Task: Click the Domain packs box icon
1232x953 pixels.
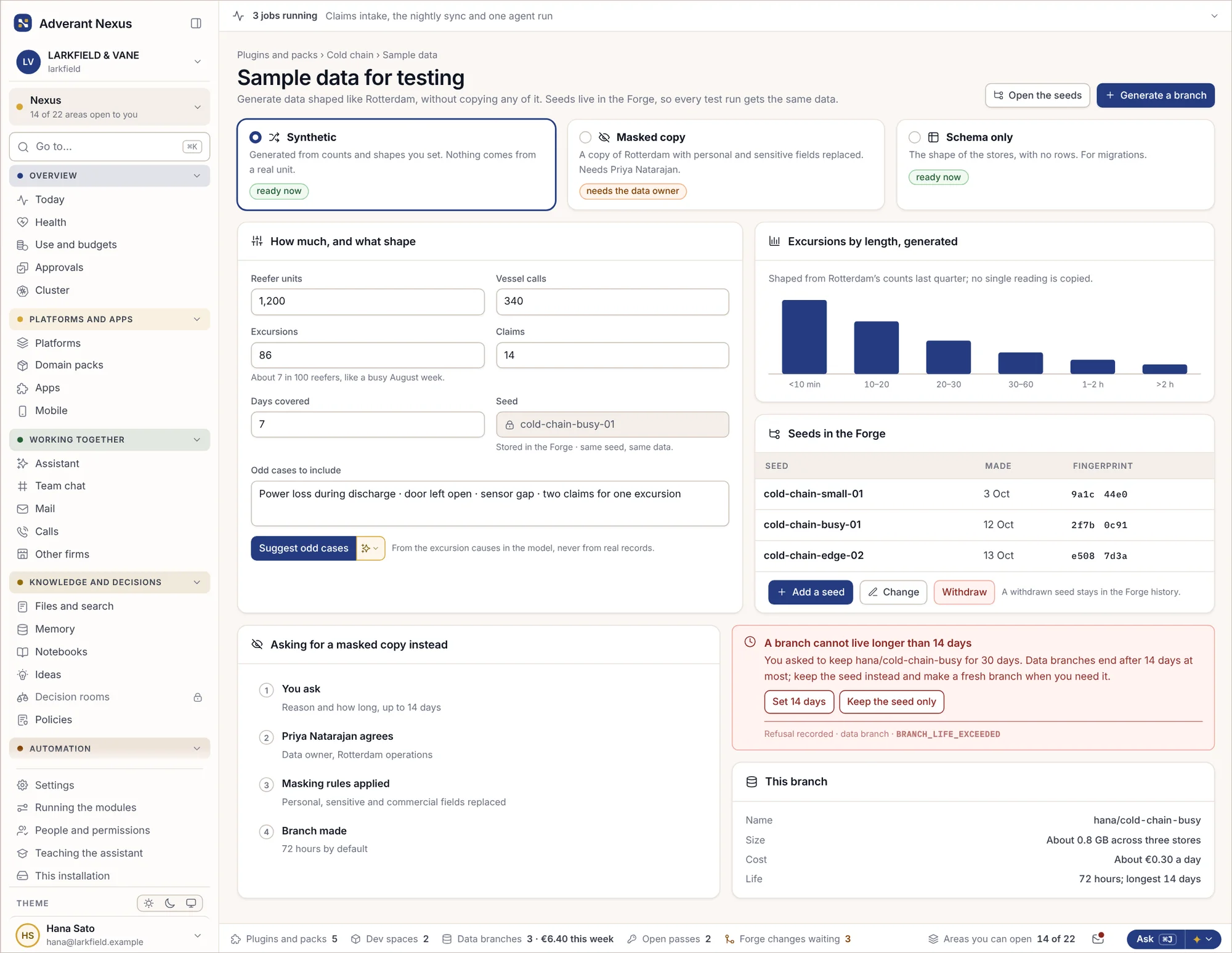Action: pos(23,365)
